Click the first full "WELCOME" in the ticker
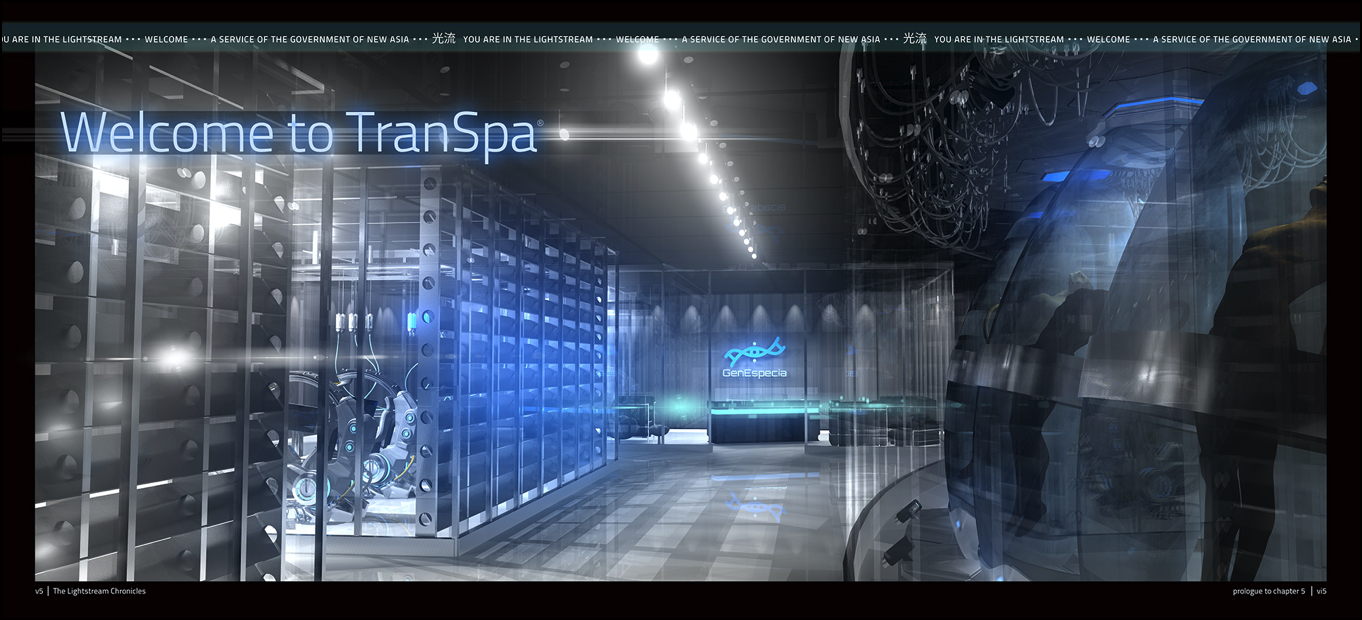The height and width of the screenshot is (620, 1362). (166, 40)
